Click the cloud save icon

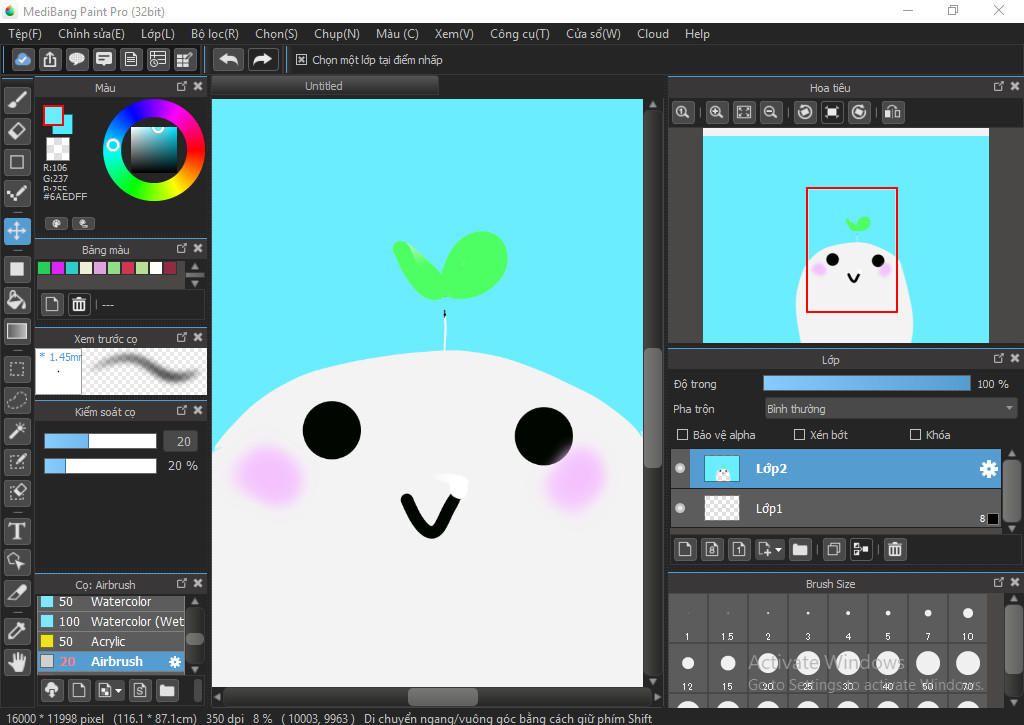[x=23, y=59]
